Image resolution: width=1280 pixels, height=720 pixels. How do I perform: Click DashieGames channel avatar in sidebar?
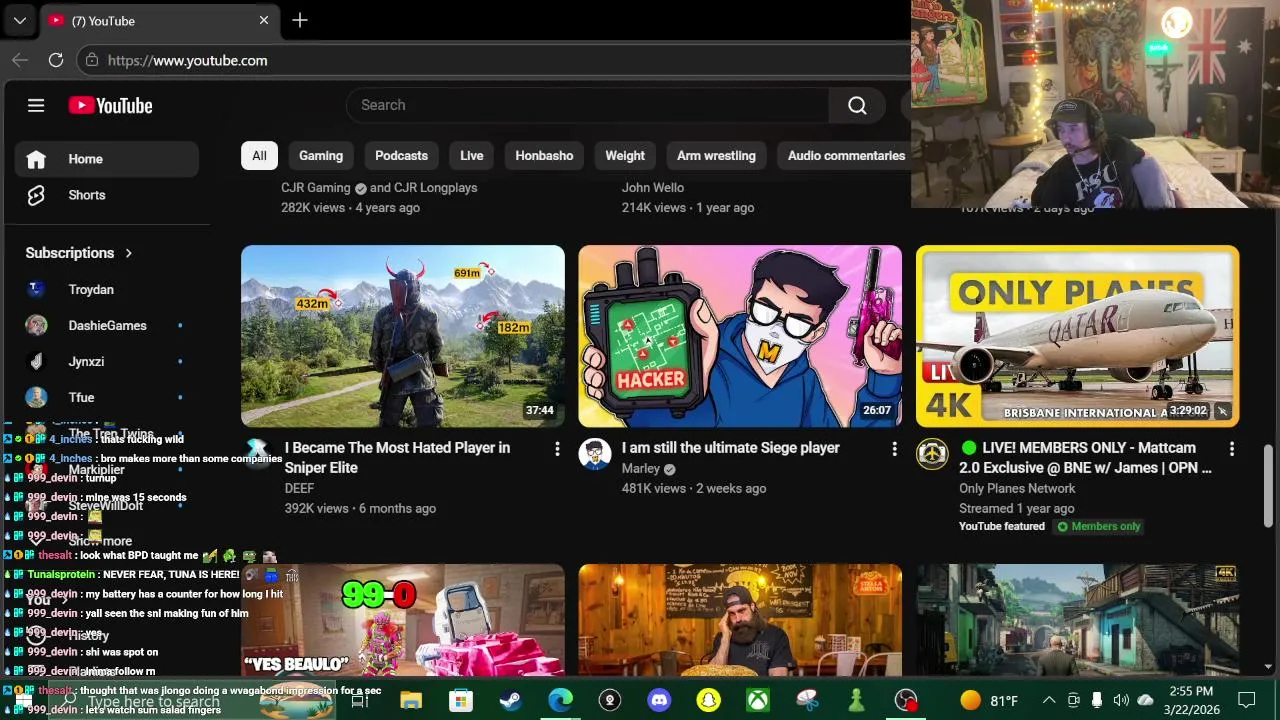pyautogui.click(x=36, y=325)
